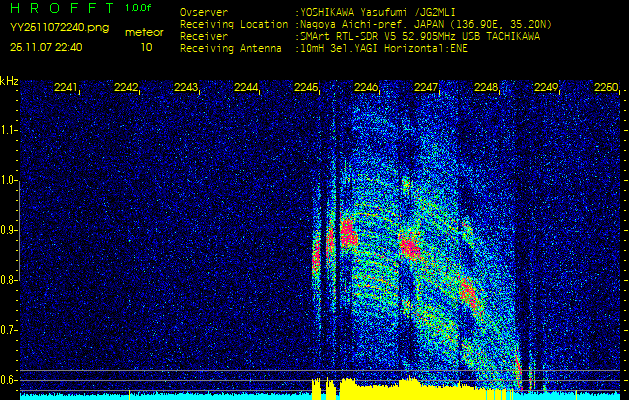629x400 pixels.
Task: Click the meteor count value 10
Action: tap(146, 47)
